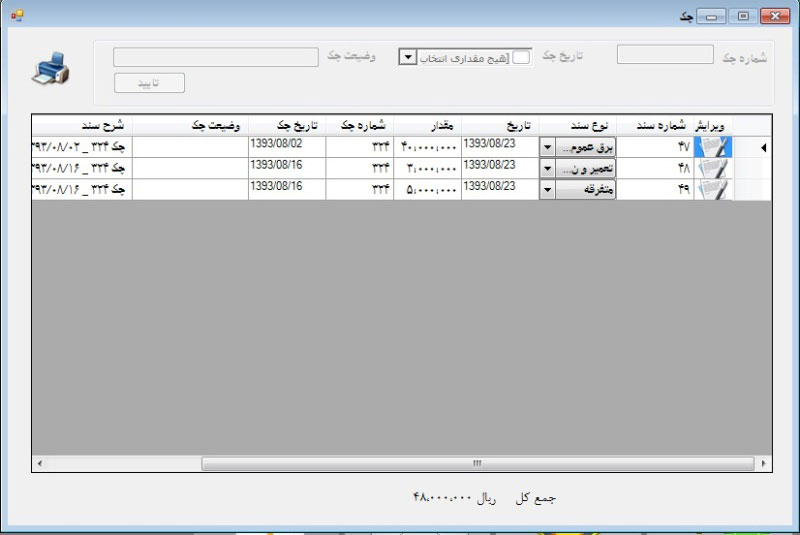Viewport: 800px width, 535px height.
Task: Toggle the checkbox in تاریخ چک date picker
Action: click(x=521, y=57)
